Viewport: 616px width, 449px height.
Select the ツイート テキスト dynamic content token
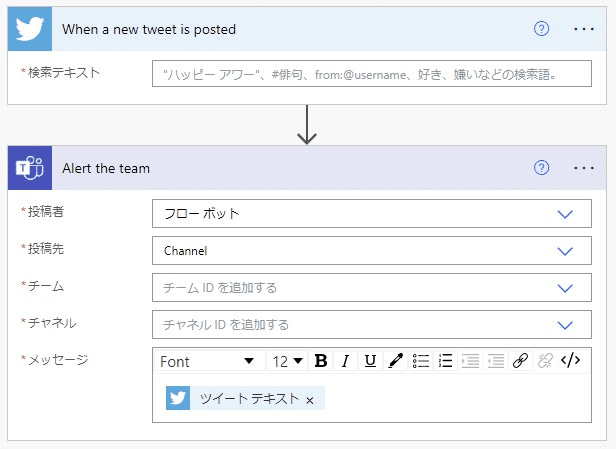coord(245,398)
